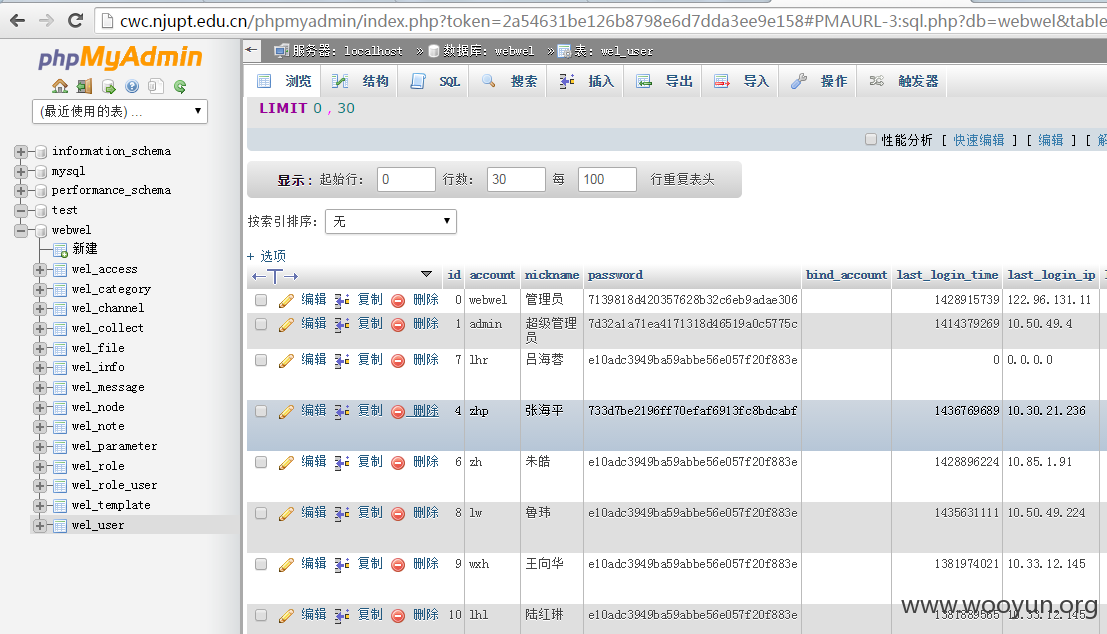Tick the checkbox for the lhr row

(x=261, y=360)
